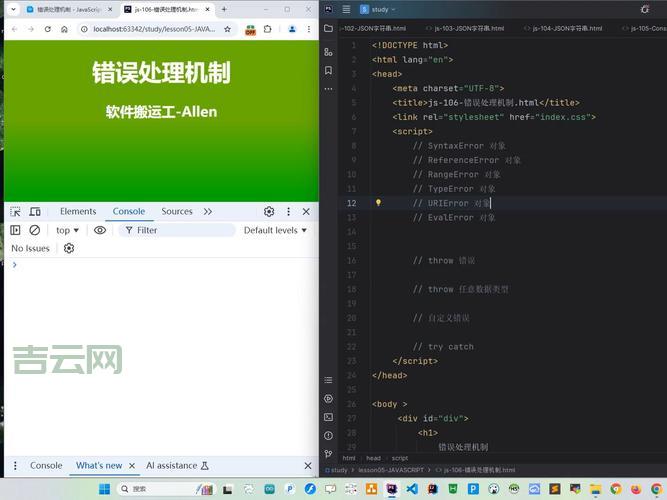Open Chrome three-dot menu
Viewport: 667px width, 500px height.
309,29
